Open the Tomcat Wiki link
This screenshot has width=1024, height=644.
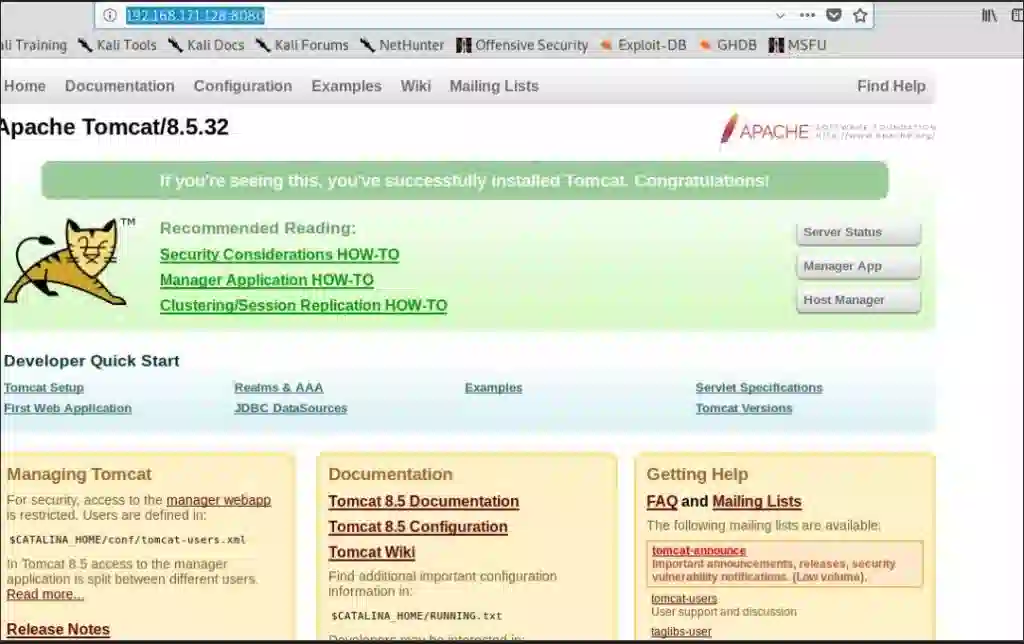[372, 553]
